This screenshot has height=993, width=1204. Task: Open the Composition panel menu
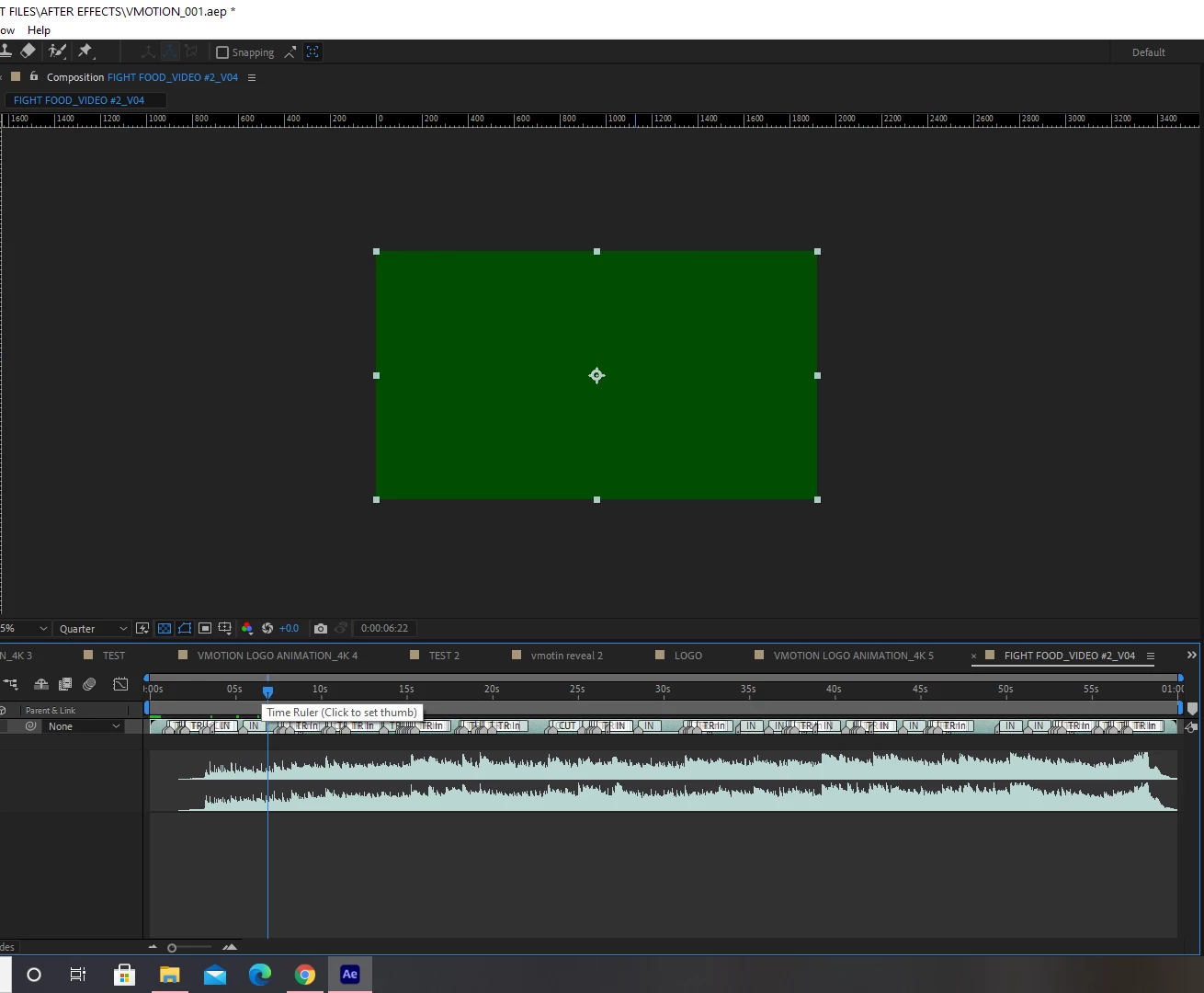click(252, 77)
